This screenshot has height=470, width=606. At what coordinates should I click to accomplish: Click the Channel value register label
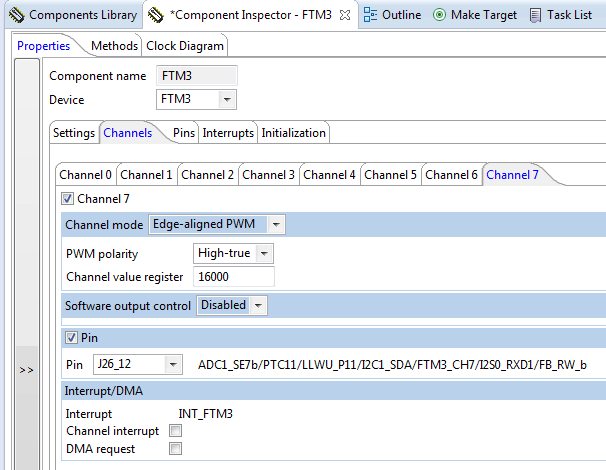(124, 277)
